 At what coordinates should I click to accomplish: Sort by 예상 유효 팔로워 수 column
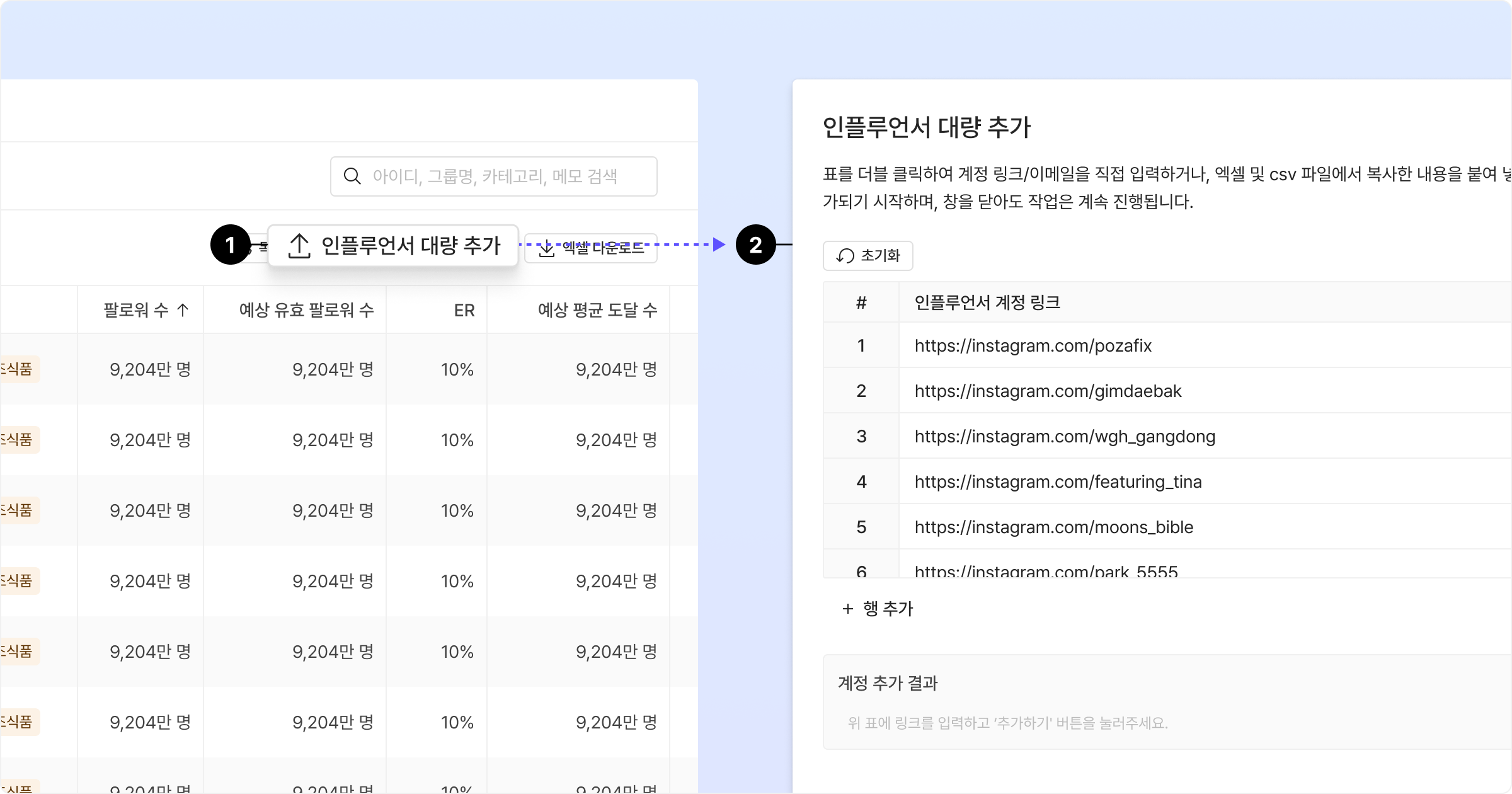[x=306, y=310]
